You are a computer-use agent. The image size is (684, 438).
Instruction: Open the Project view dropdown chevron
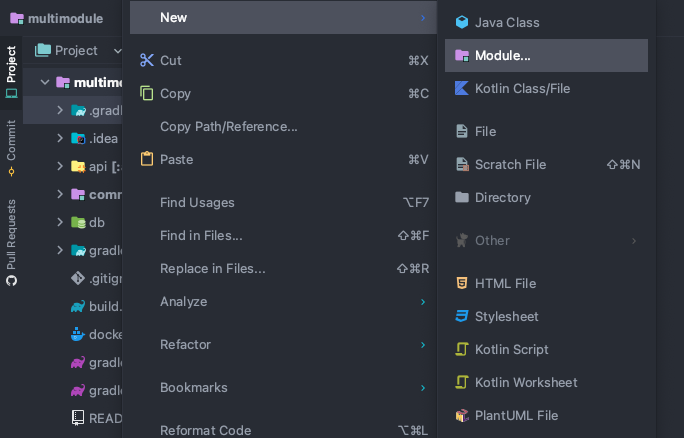[x=117, y=51]
